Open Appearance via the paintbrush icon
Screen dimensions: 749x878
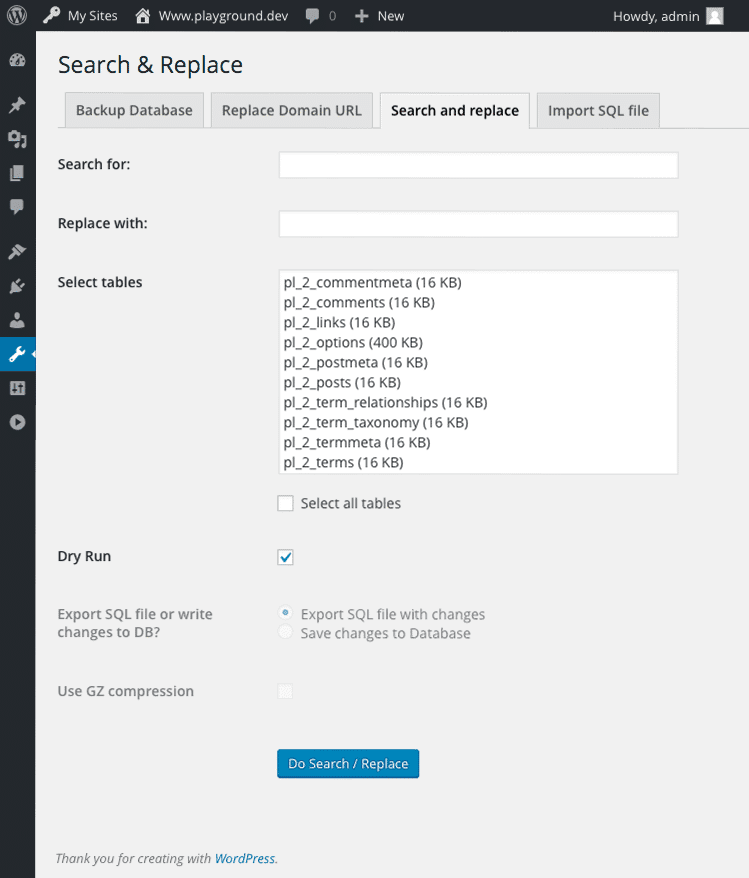[x=17, y=251]
